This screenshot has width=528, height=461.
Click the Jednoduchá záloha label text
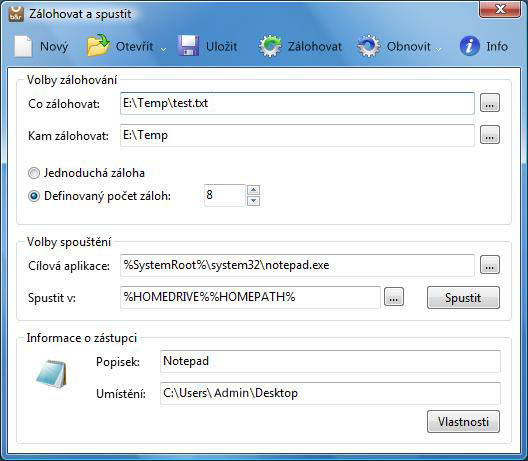click(x=94, y=173)
